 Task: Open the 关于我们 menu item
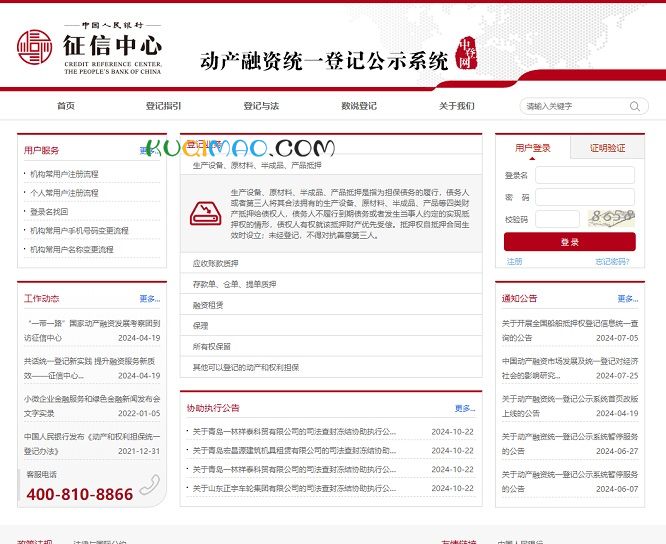(457, 106)
